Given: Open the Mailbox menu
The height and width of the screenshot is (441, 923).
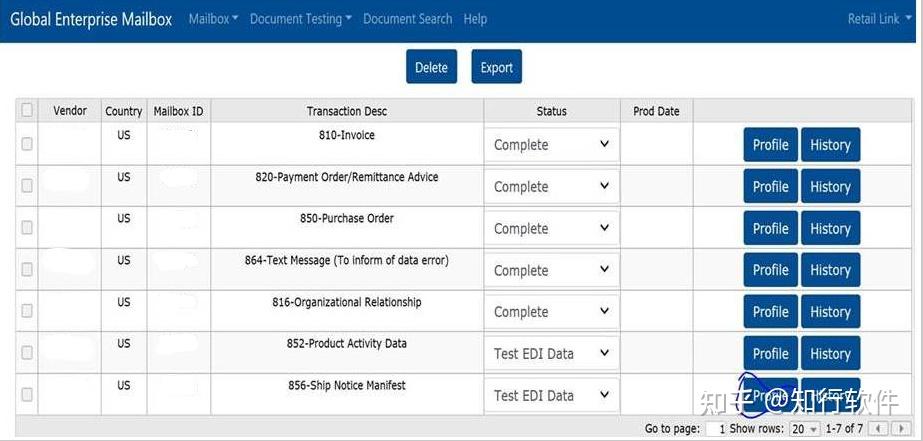Looking at the screenshot, I should 213,19.
